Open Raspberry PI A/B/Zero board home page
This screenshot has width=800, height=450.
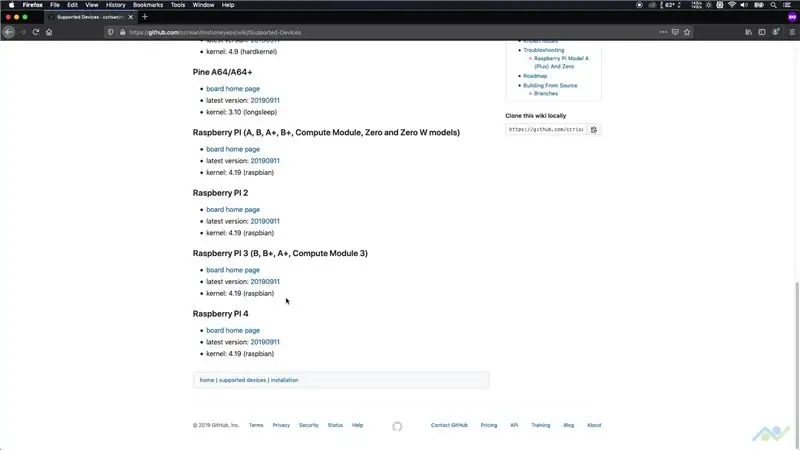(233, 149)
